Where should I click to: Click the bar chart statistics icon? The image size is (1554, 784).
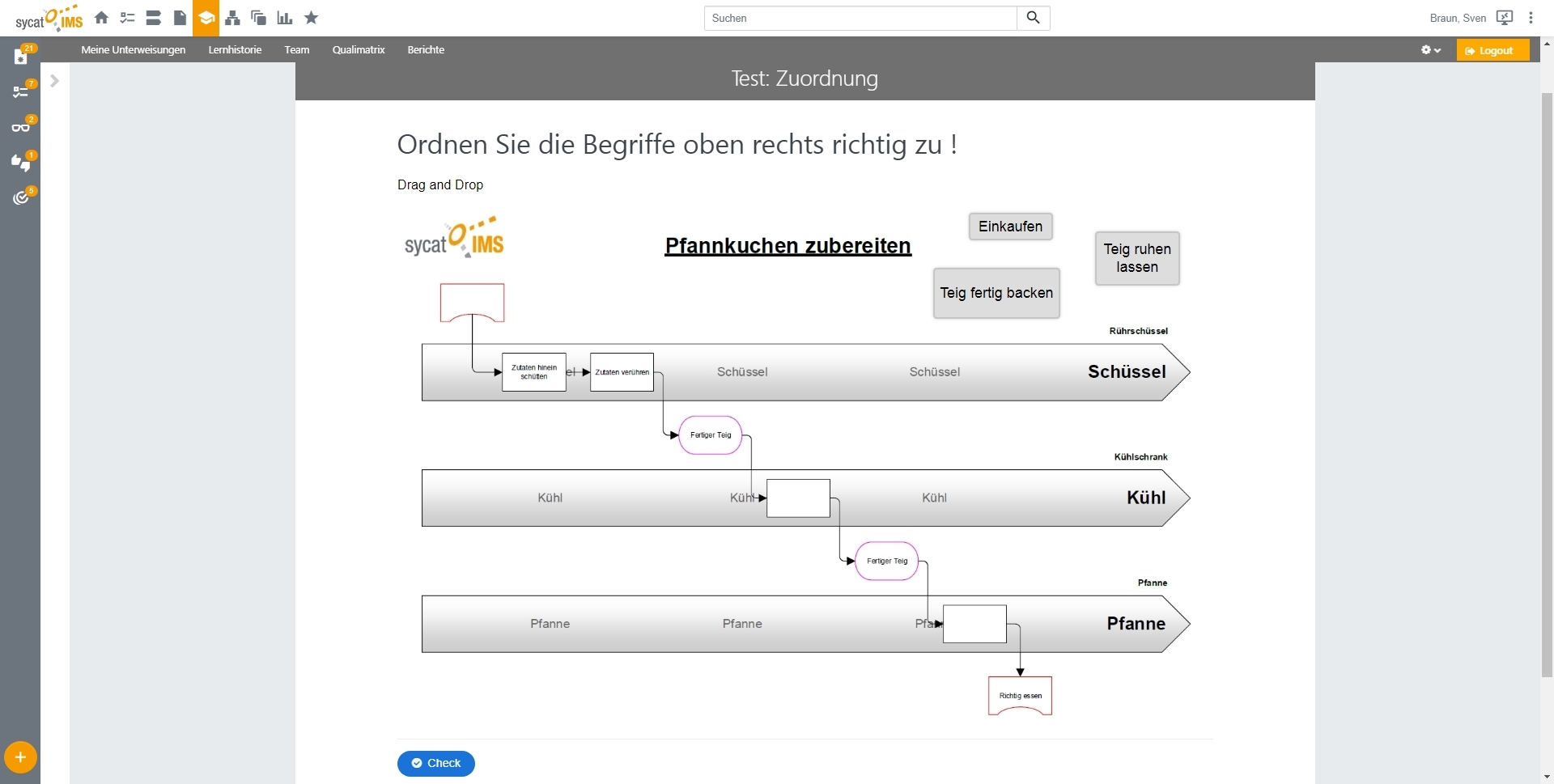285,18
